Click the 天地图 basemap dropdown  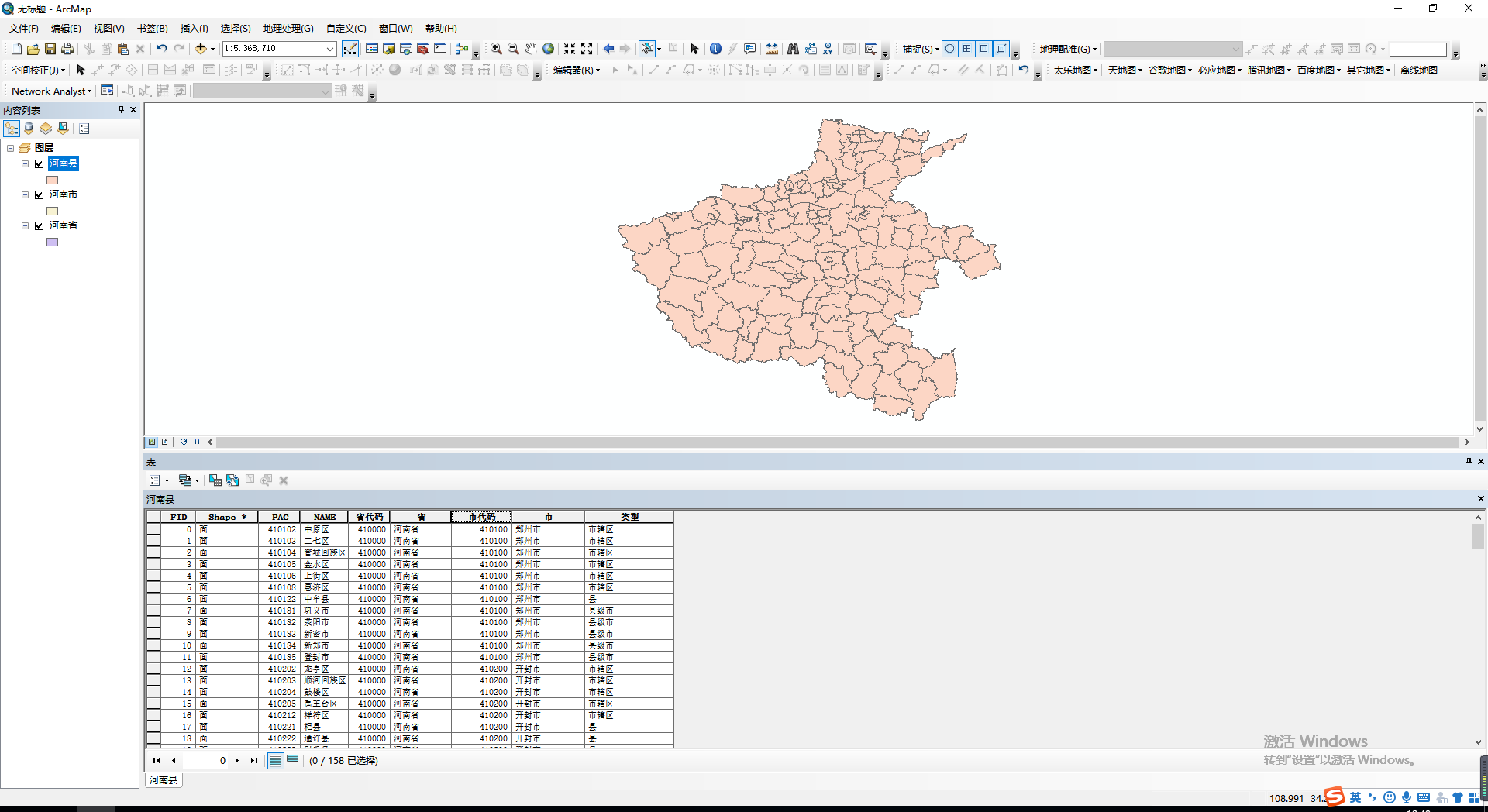point(1125,71)
